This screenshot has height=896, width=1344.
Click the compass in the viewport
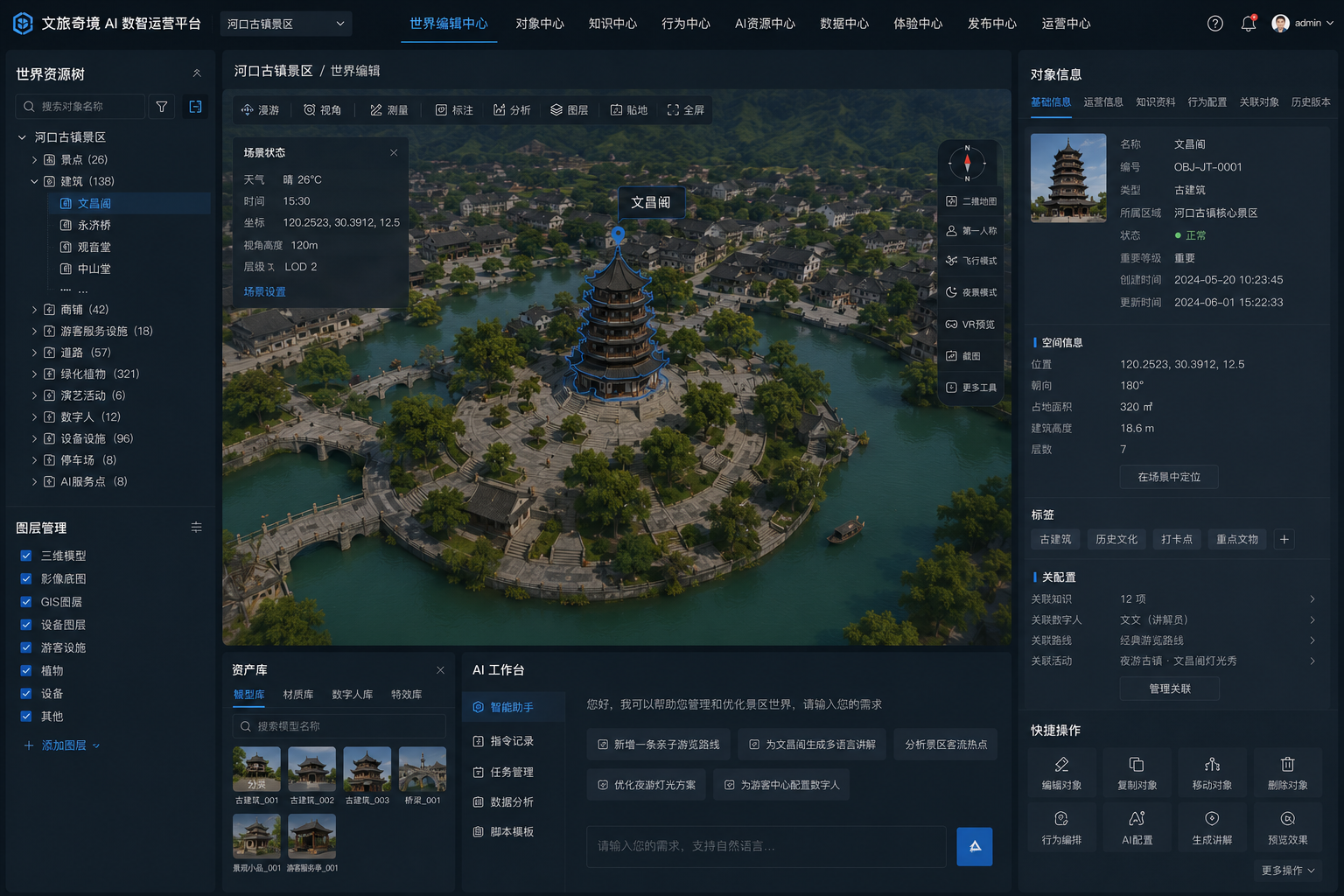pos(967,163)
